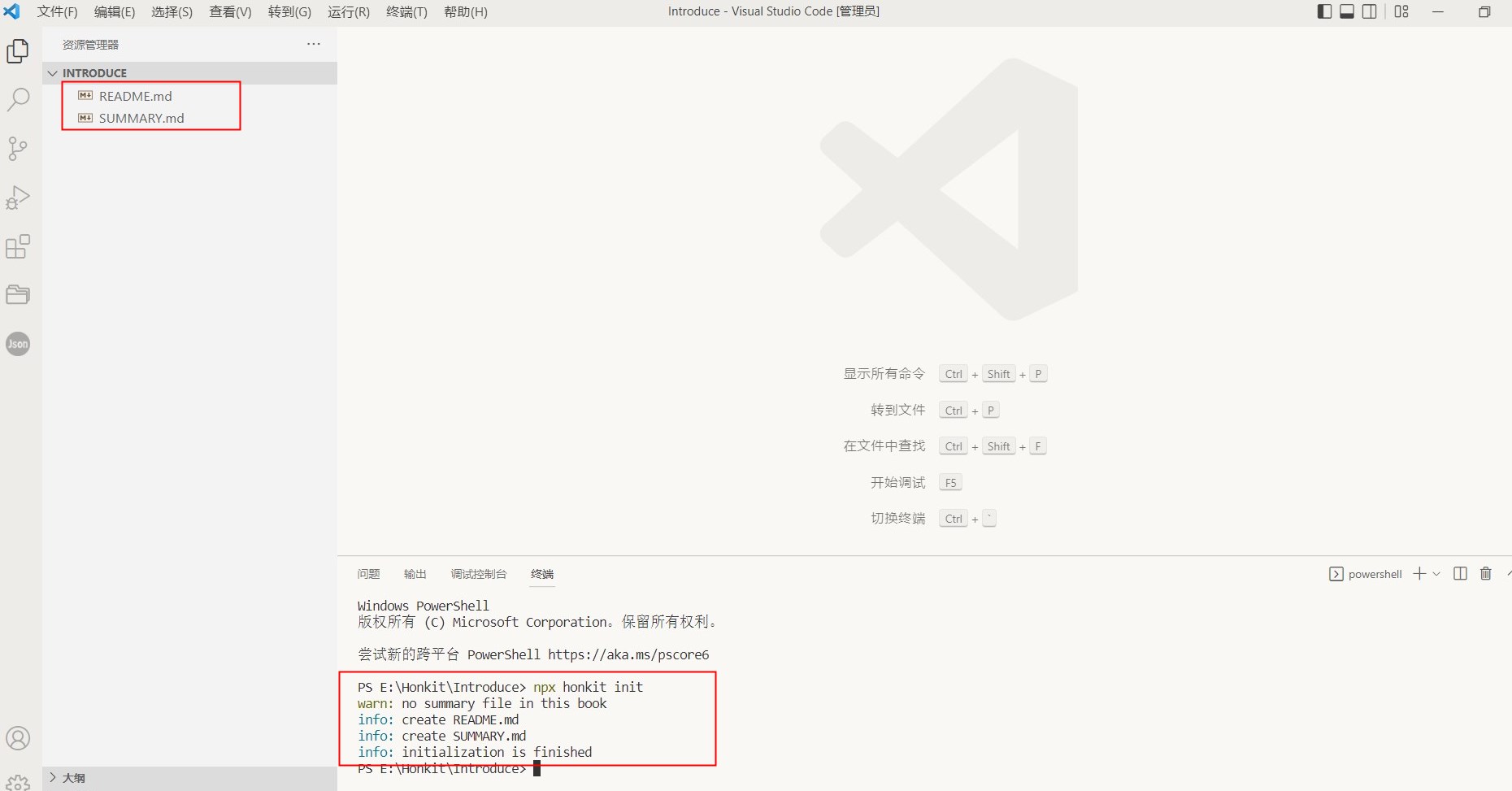
Task: Open the Extensions view icon
Action: [18, 246]
